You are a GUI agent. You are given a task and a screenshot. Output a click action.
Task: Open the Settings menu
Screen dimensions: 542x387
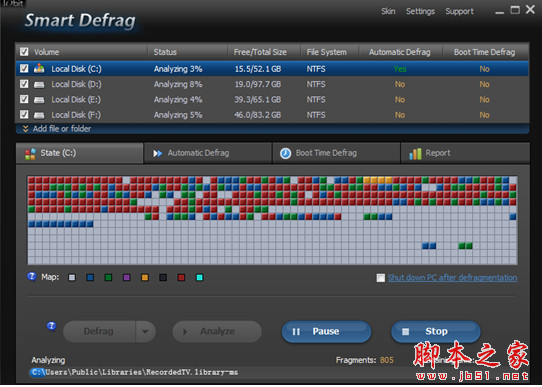pos(420,11)
